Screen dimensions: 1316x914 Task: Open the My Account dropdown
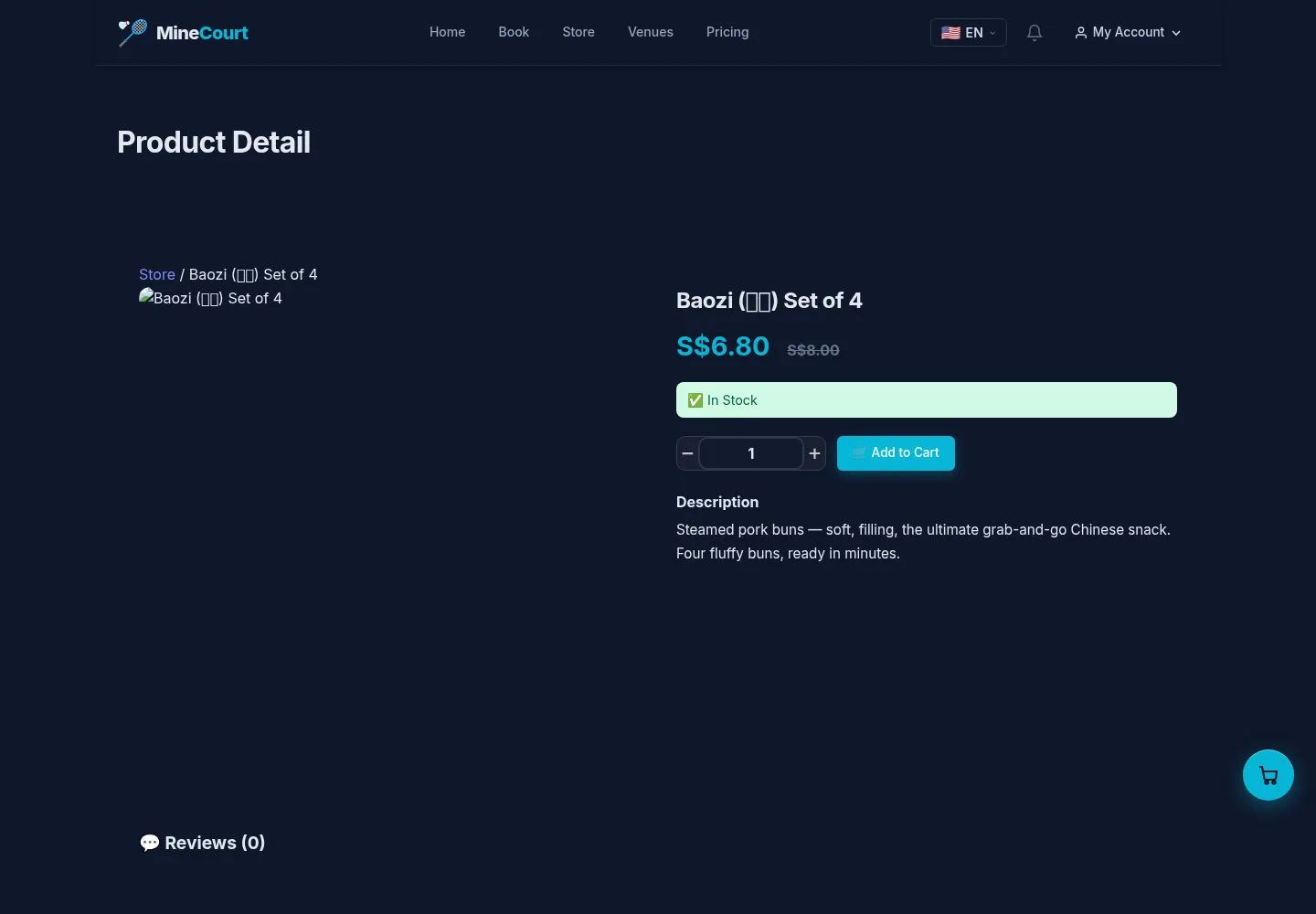pyautogui.click(x=1128, y=33)
